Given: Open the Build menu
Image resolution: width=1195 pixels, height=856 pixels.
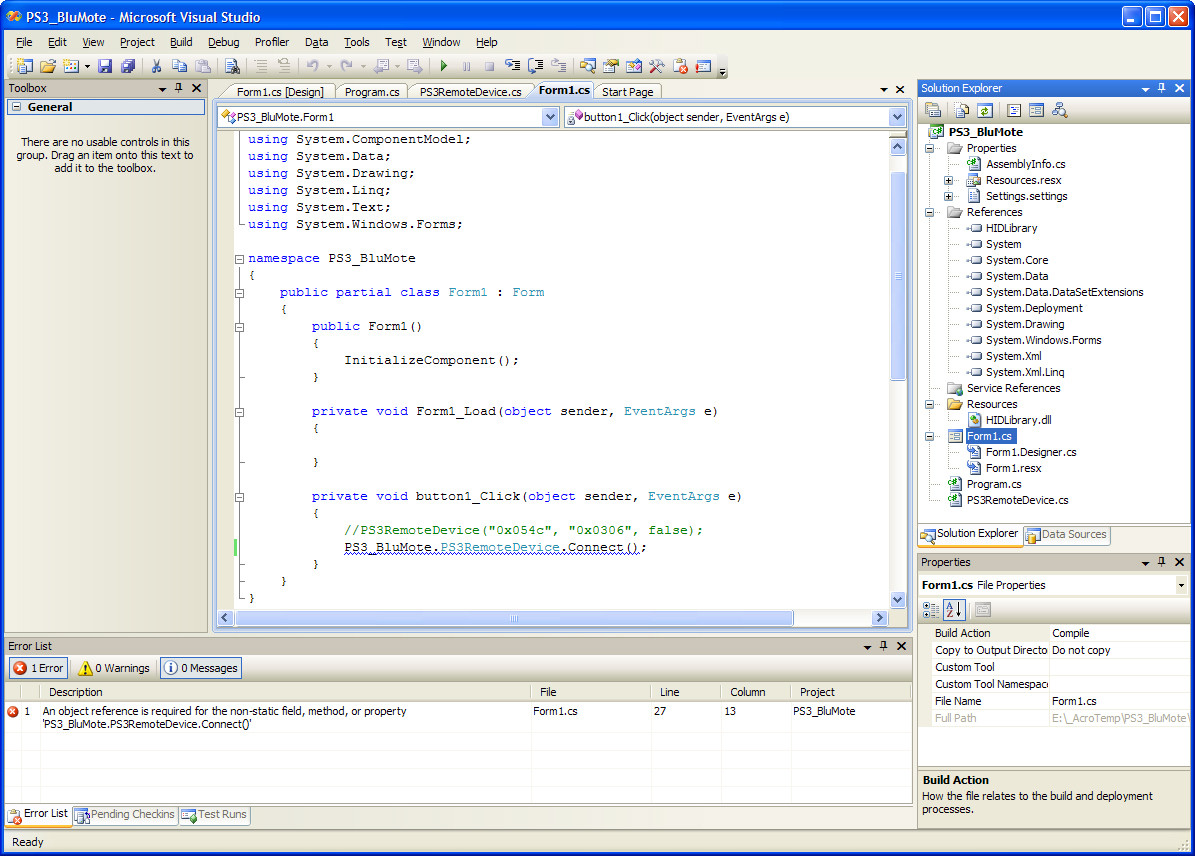Looking at the screenshot, I should (181, 43).
